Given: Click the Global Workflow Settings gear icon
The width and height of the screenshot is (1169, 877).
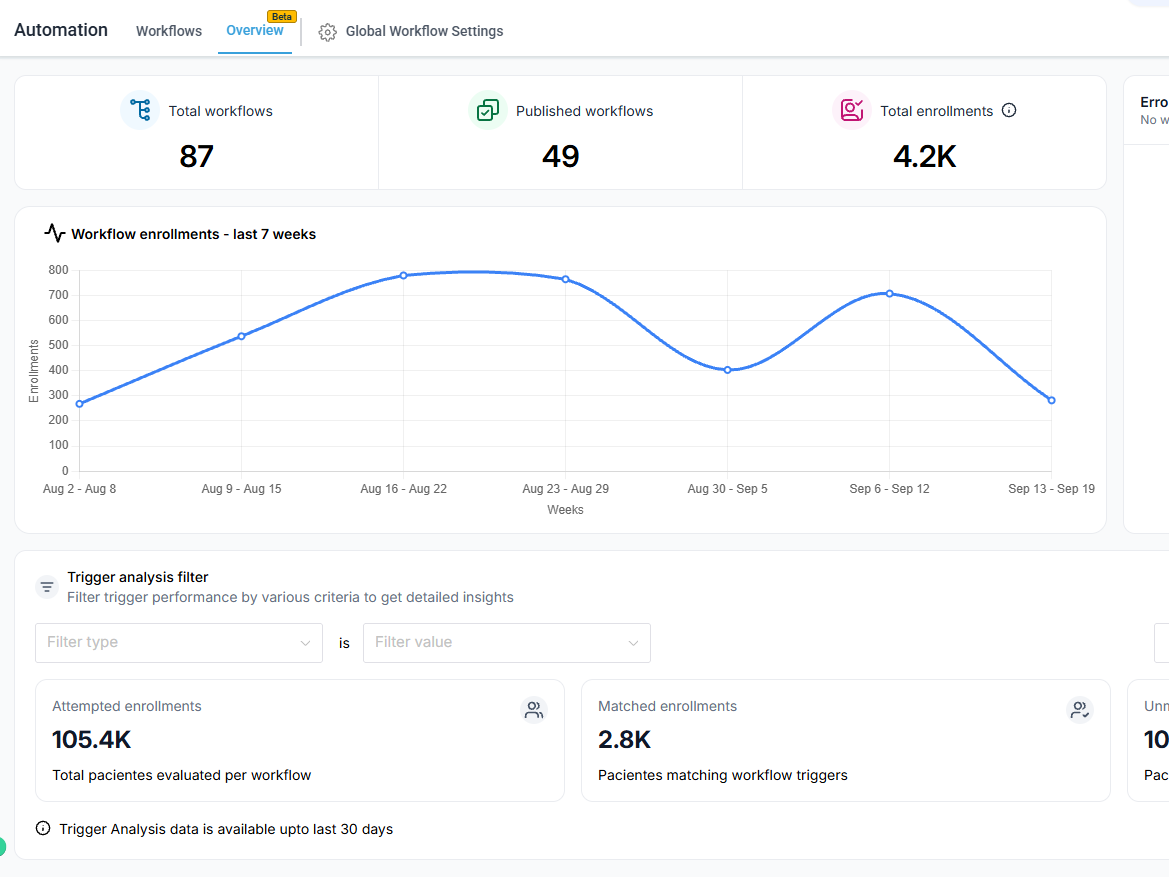Looking at the screenshot, I should [x=327, y=32].
